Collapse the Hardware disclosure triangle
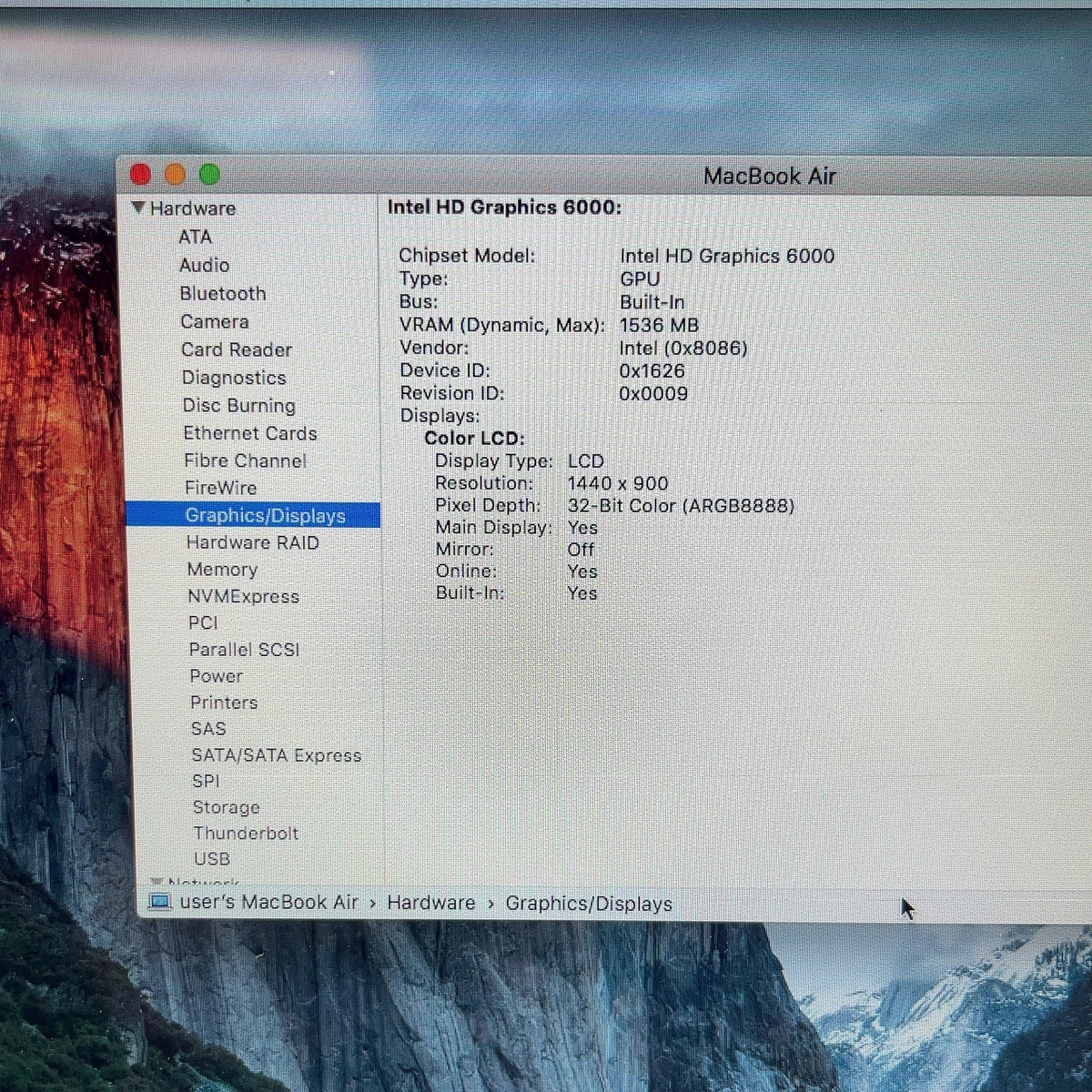The image size is (1092, 1092). tap(138, 208)
